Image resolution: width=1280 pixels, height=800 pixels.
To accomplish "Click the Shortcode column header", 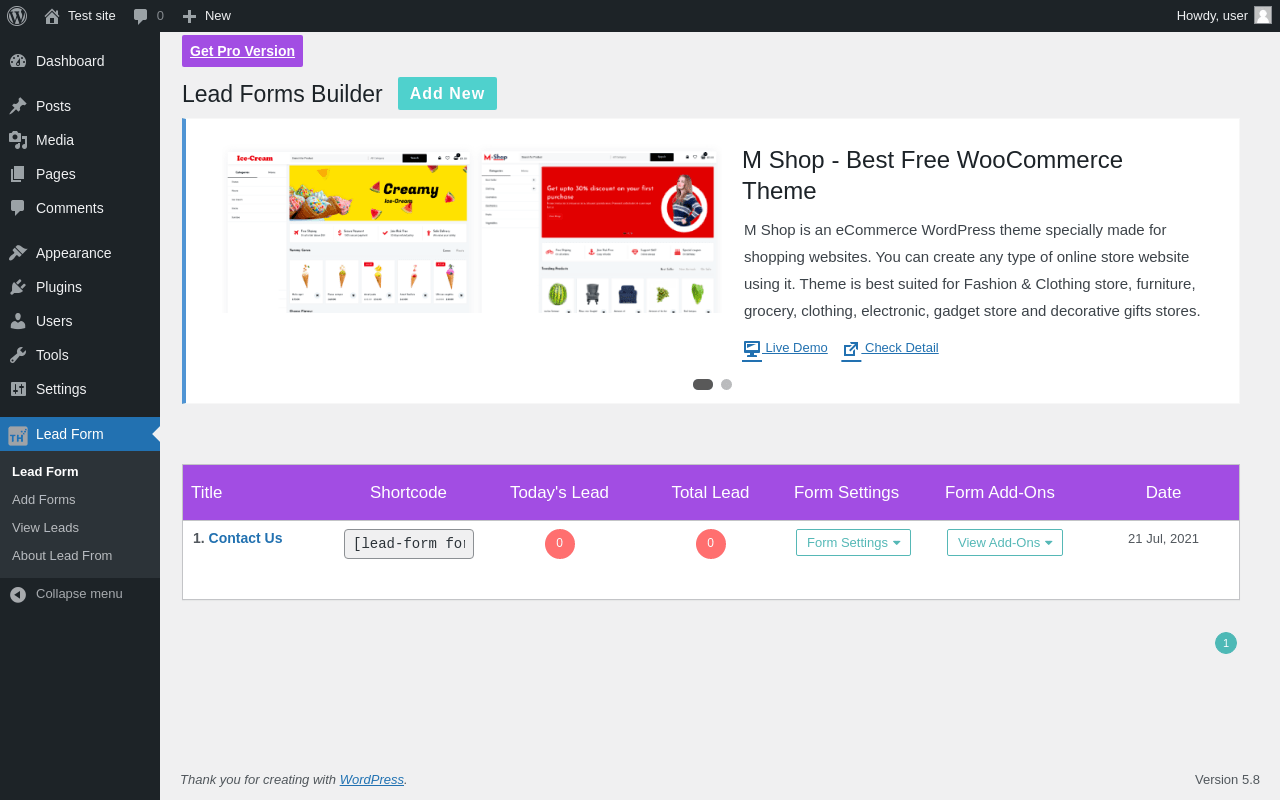I will click(408, 493).
